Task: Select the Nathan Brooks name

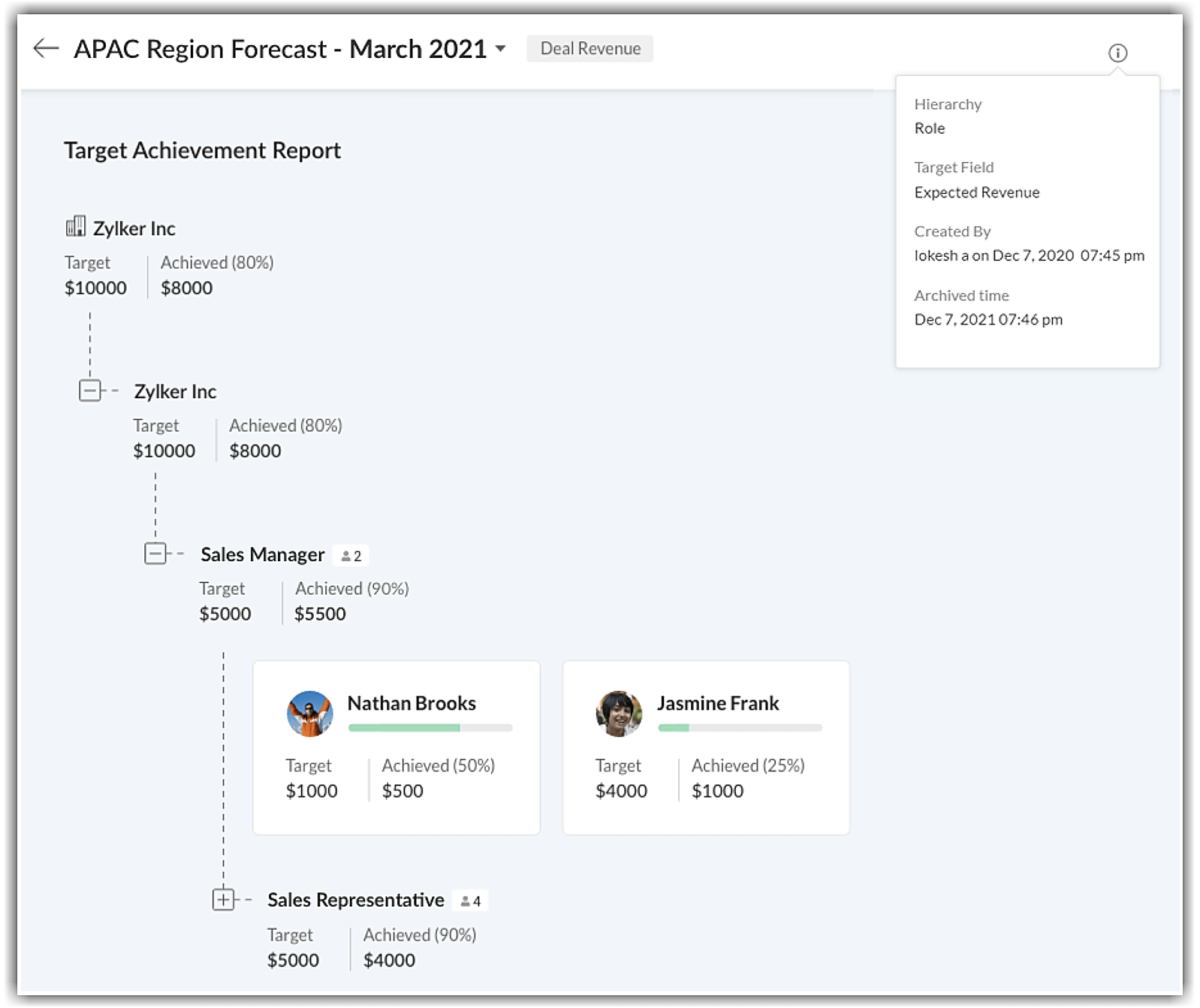Action: 411,703
